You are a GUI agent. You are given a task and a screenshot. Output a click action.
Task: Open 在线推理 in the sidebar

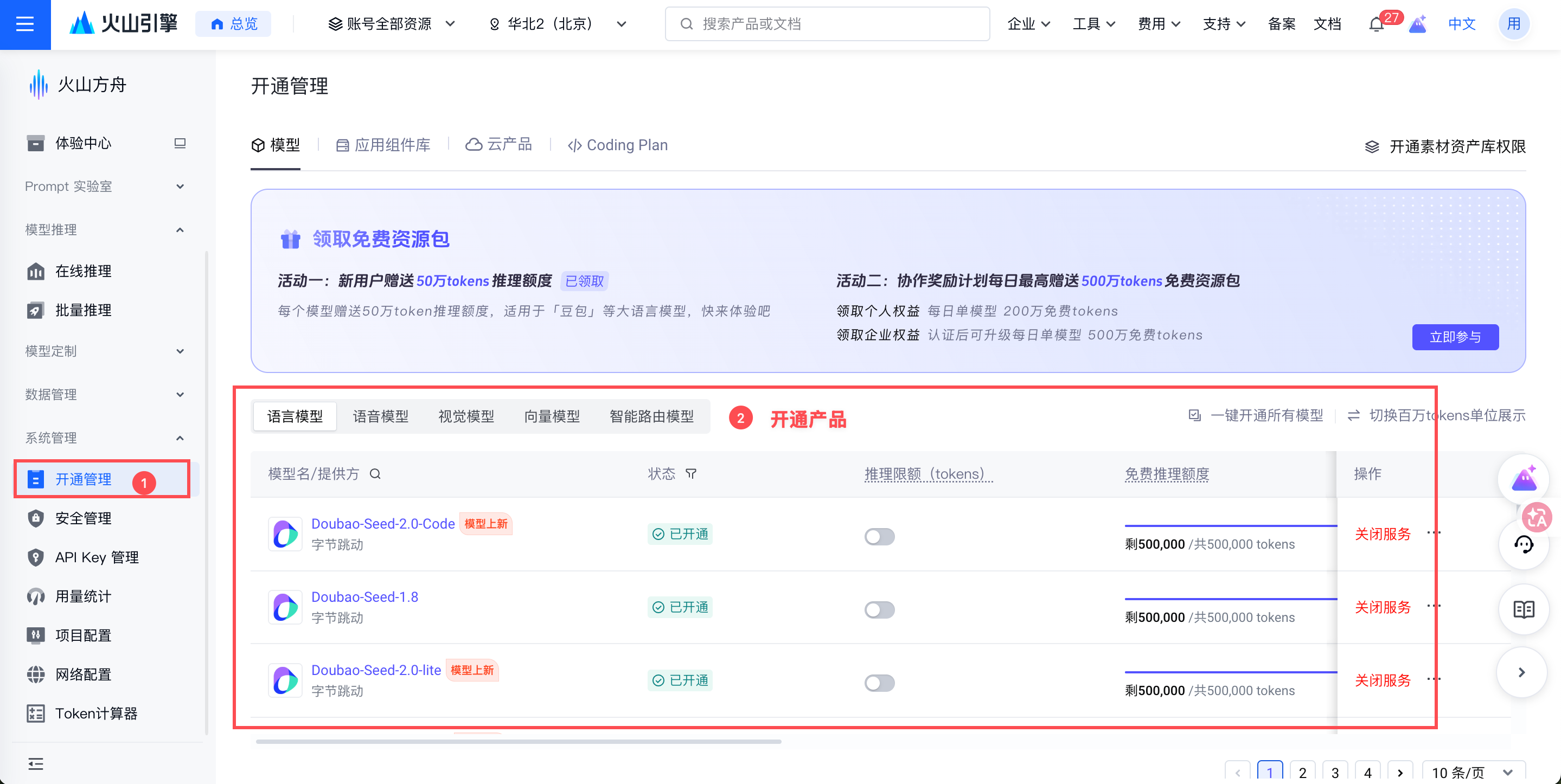tap(83, 271)
